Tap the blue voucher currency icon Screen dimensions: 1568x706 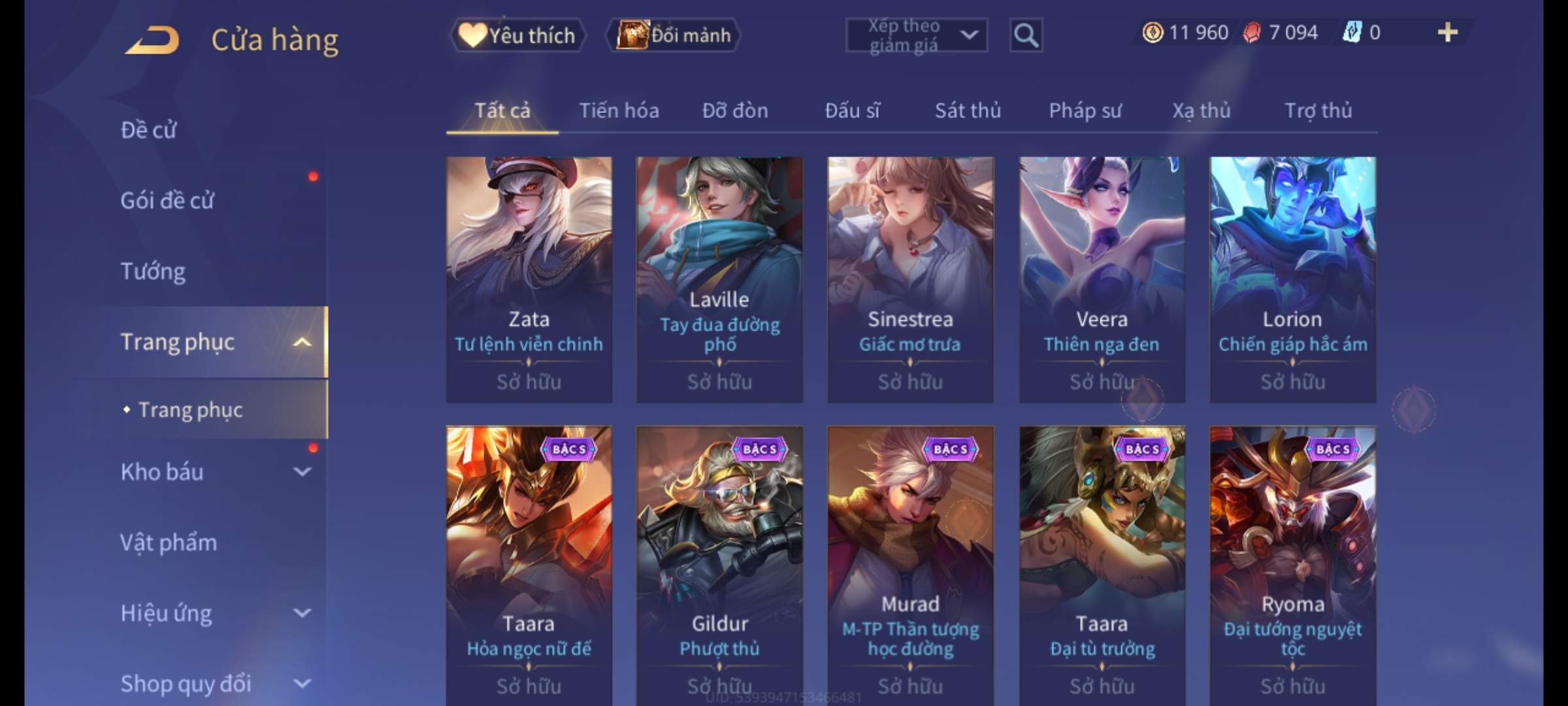pyautogui.click(x=1352, y=32)
